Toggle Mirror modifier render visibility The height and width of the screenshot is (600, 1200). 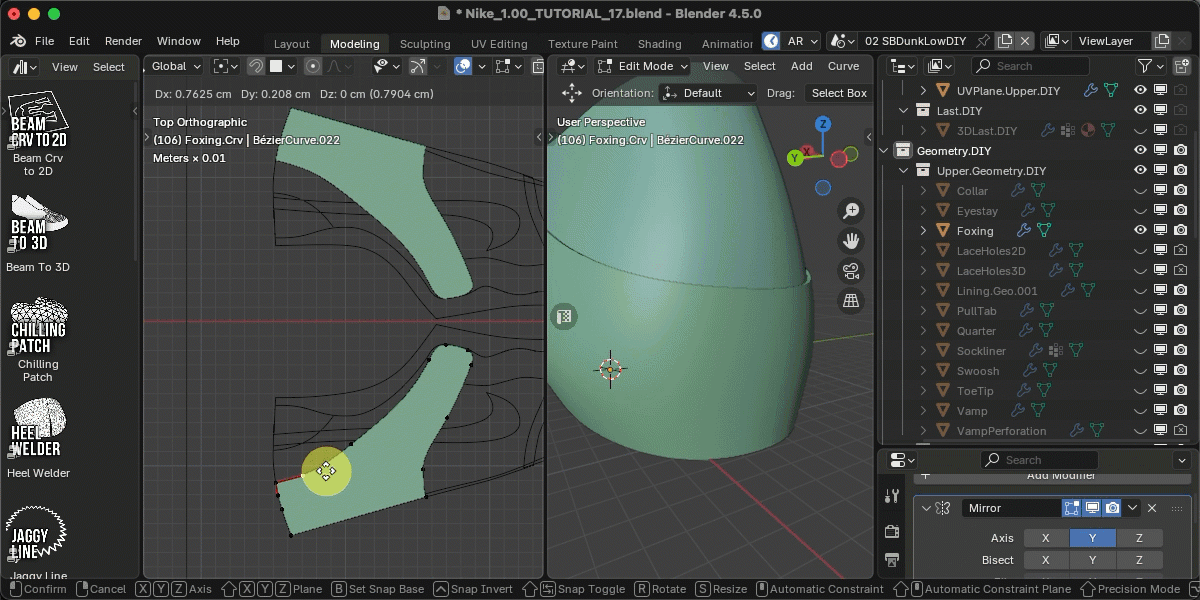click(1112, 508)
